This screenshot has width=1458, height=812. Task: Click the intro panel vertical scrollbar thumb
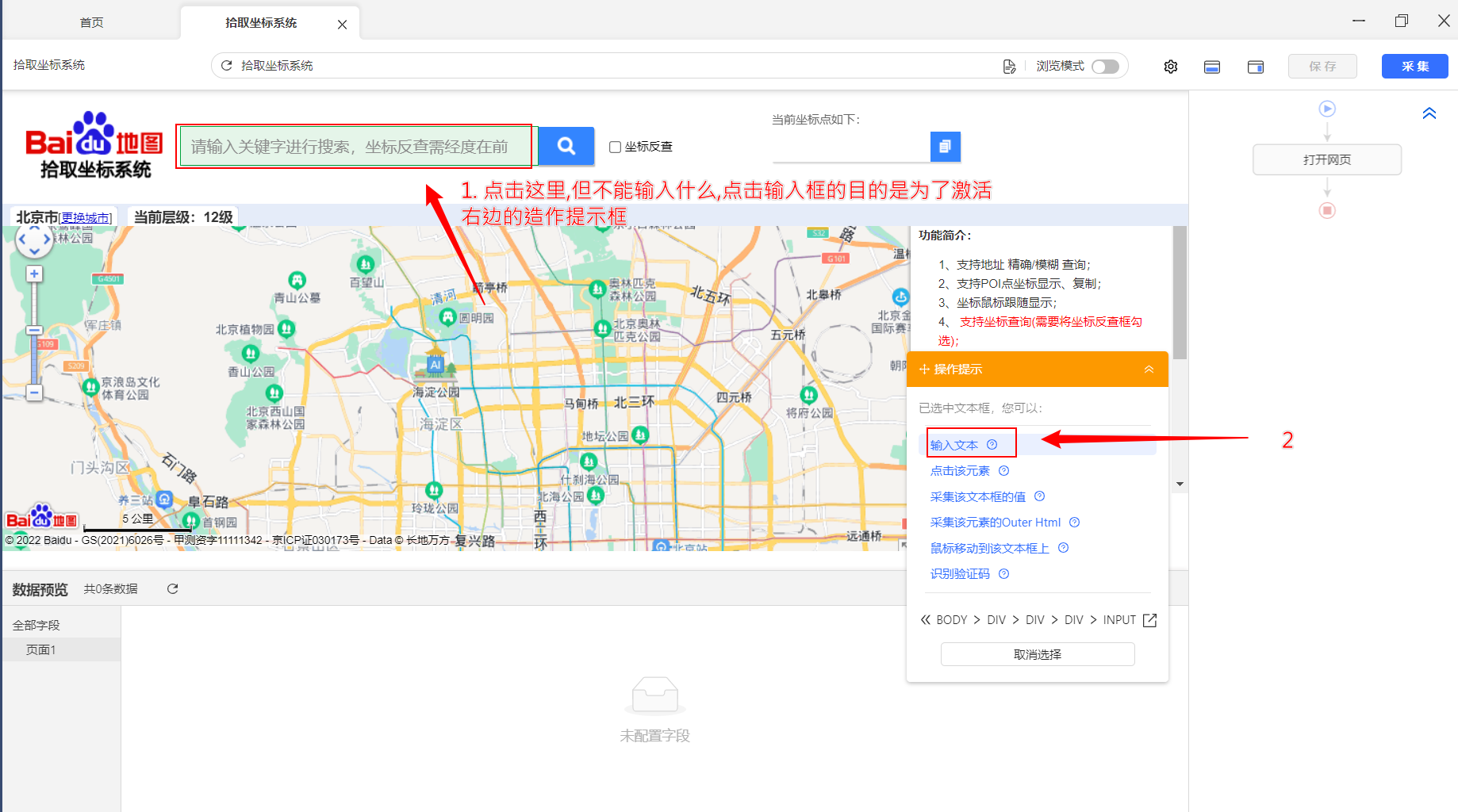(x=1180, y=293)
